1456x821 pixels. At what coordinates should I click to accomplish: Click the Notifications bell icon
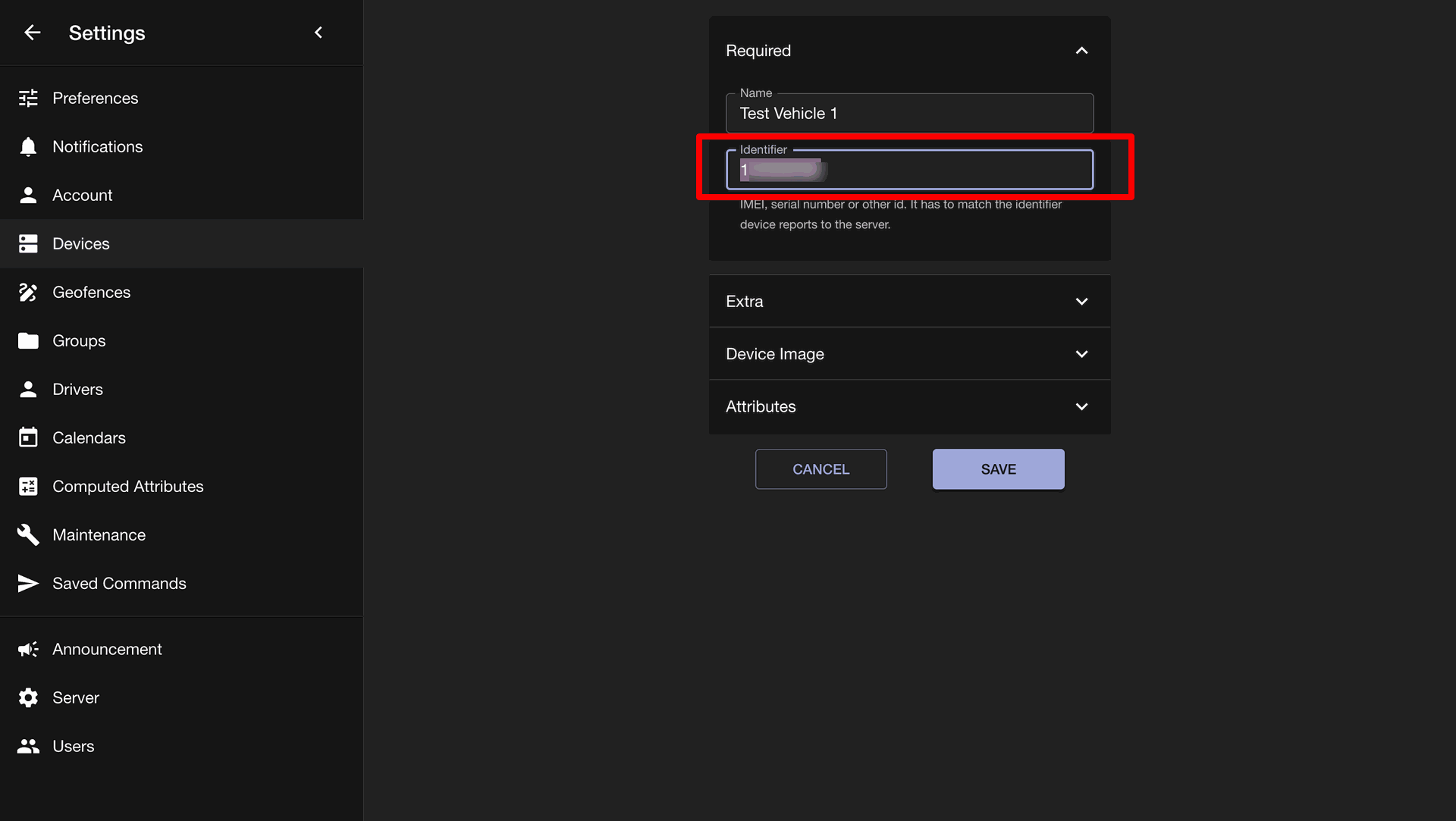pos(28,146)
